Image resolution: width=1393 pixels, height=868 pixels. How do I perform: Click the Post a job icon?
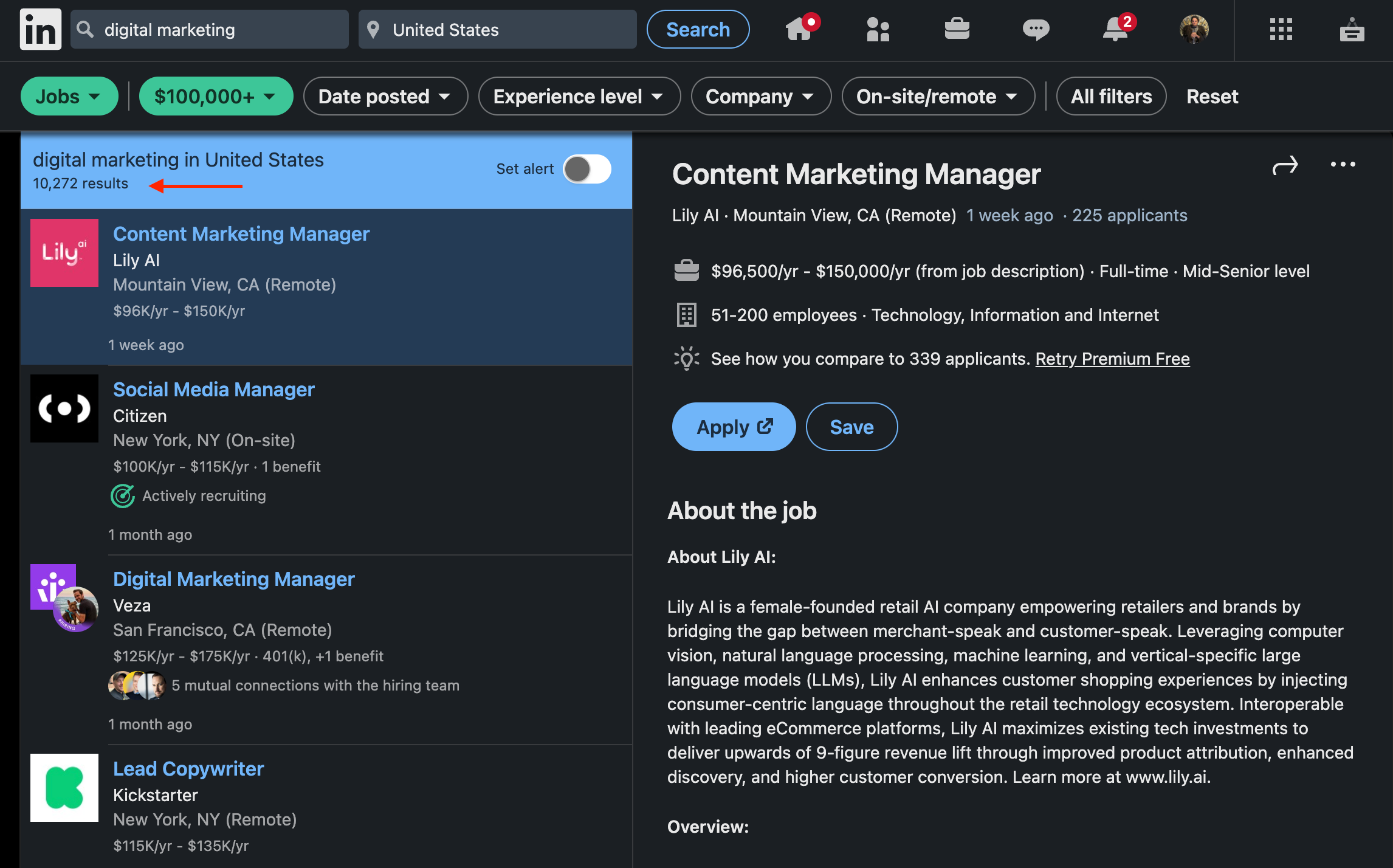(1352, 29)
